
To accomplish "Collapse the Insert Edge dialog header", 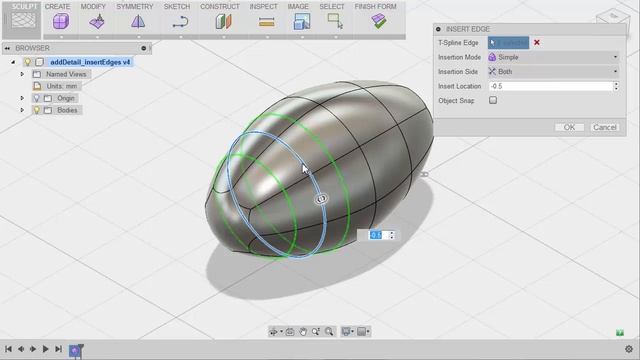I will (x=438, y=29).
